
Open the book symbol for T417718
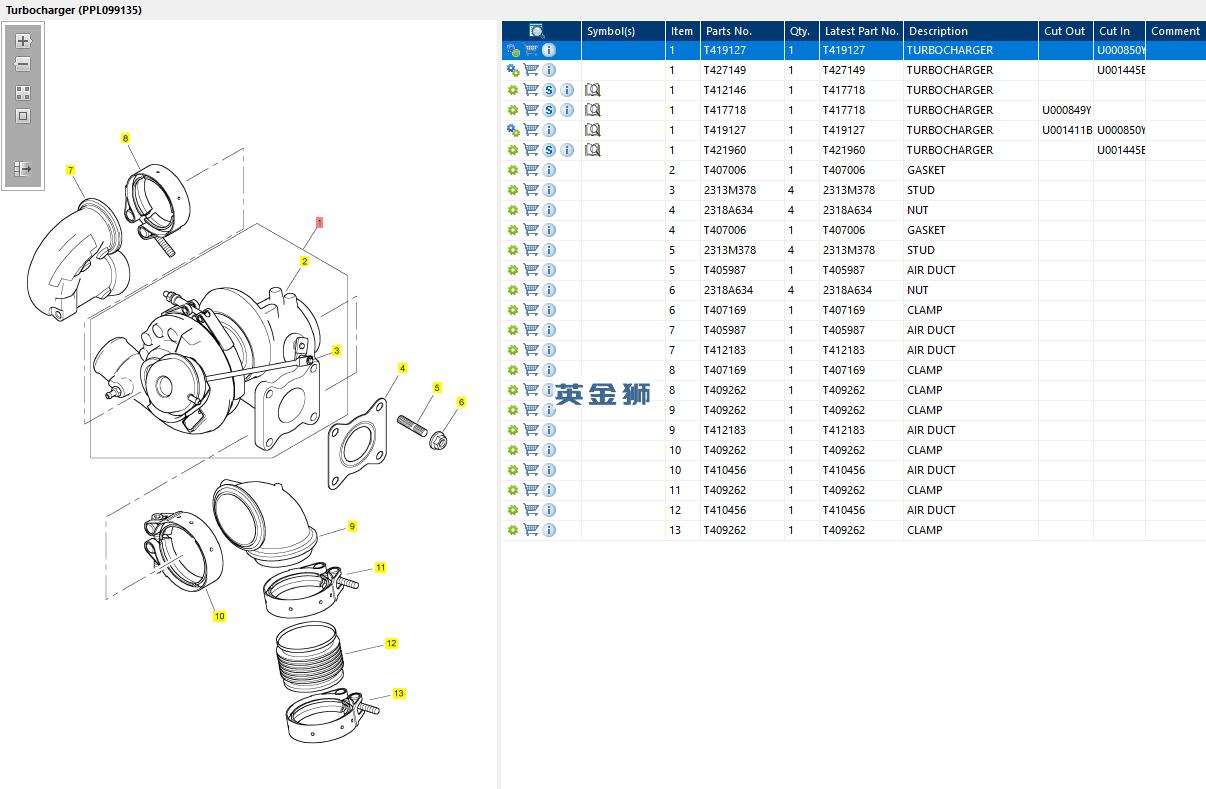pos(592,110)
